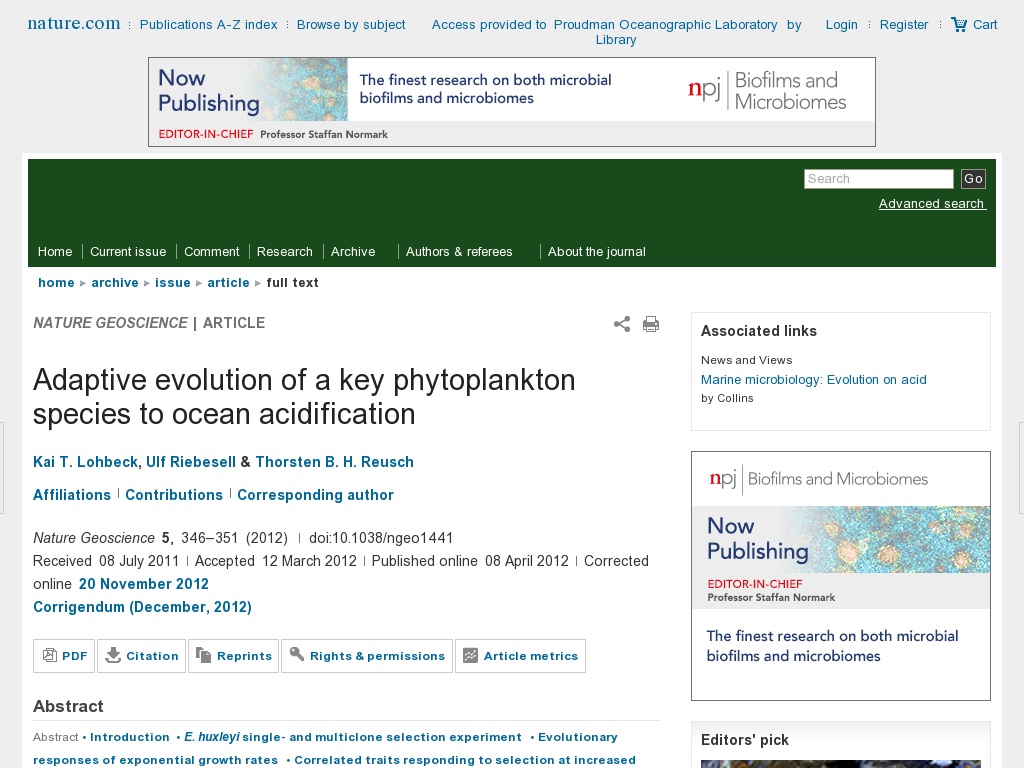
Task: Click the PDF button label
Action: click(x=74, y=656)
